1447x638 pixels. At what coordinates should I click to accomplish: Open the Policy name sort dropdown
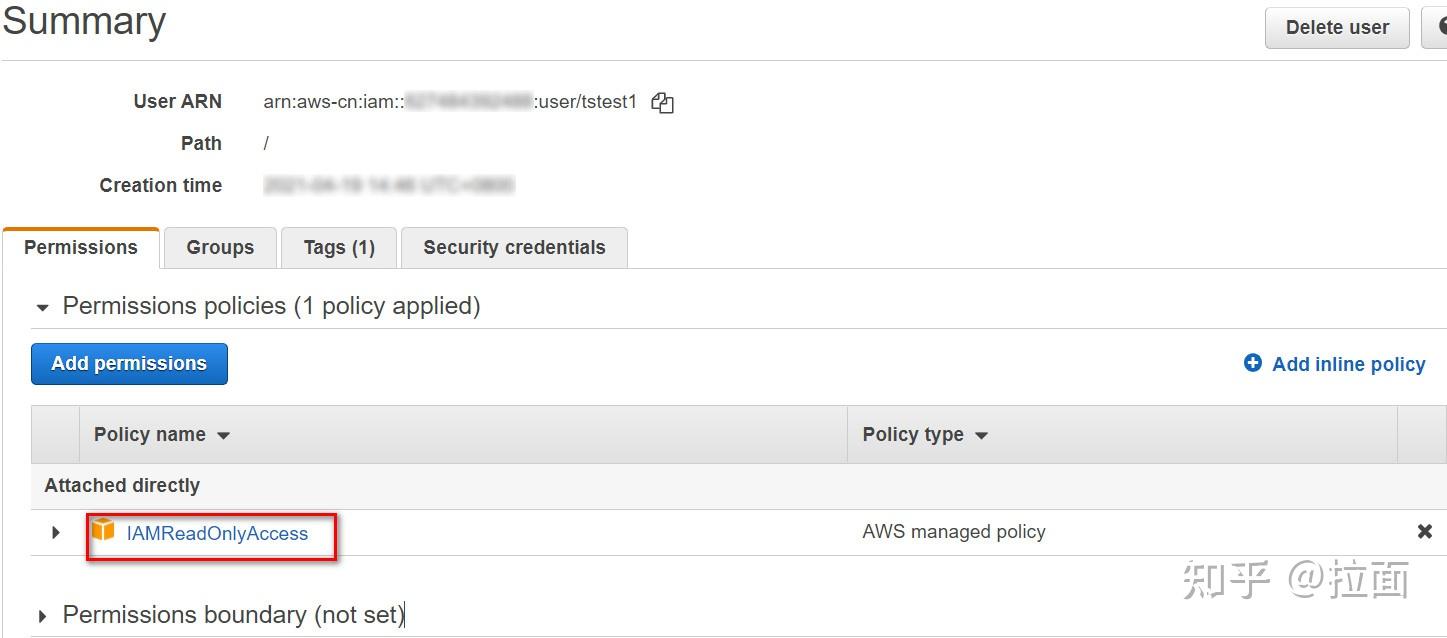(x=223, y=435)
